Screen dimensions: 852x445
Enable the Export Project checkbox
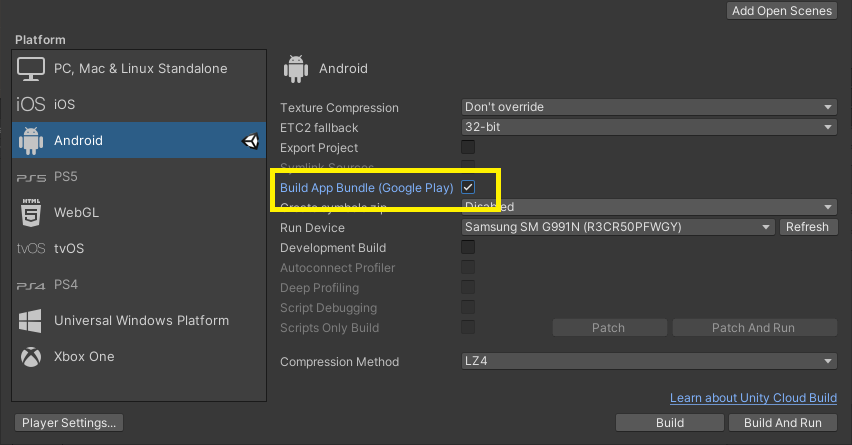point(468,147)
